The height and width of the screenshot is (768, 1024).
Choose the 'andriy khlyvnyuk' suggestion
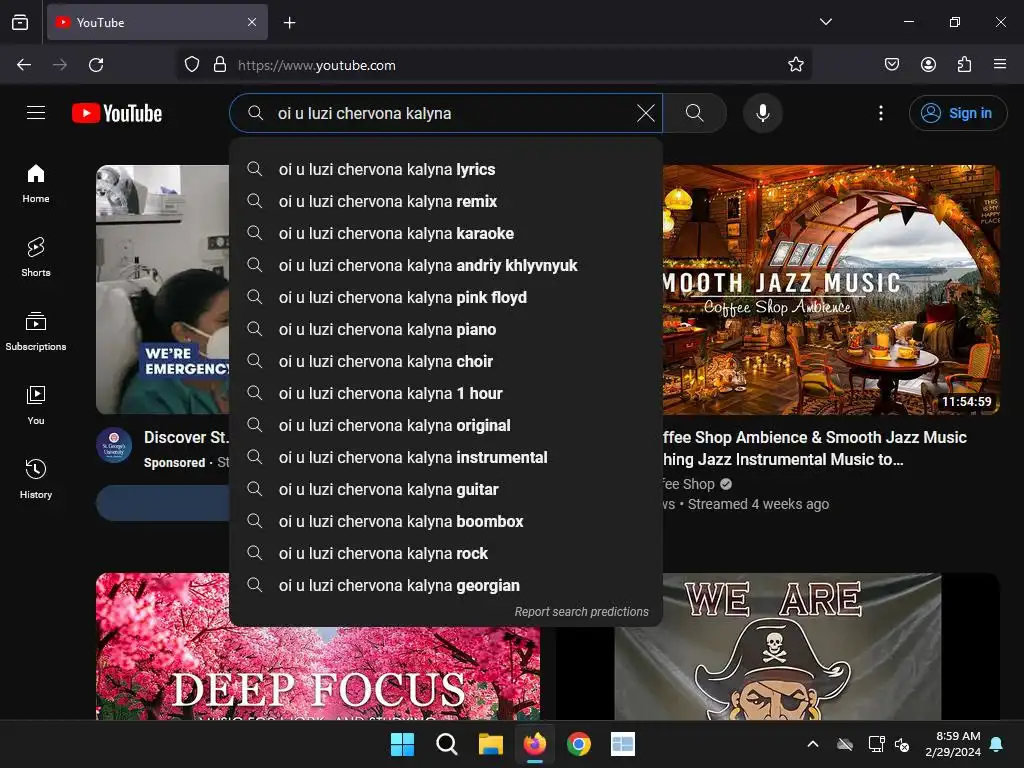(x=446, y=265)
